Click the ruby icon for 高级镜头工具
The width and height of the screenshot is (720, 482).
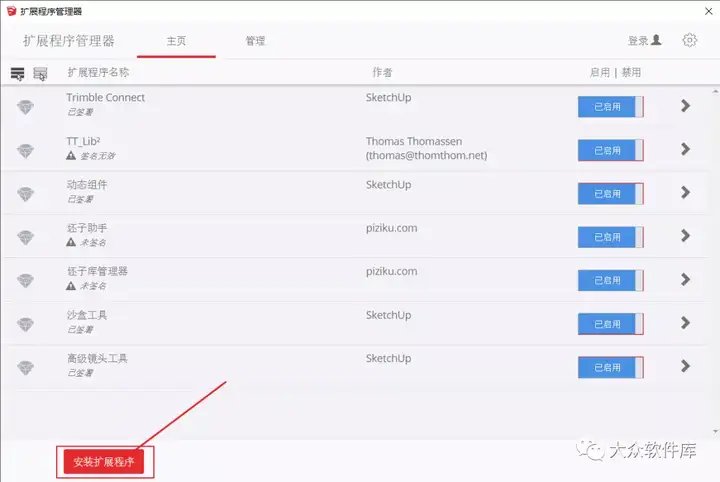25,367
